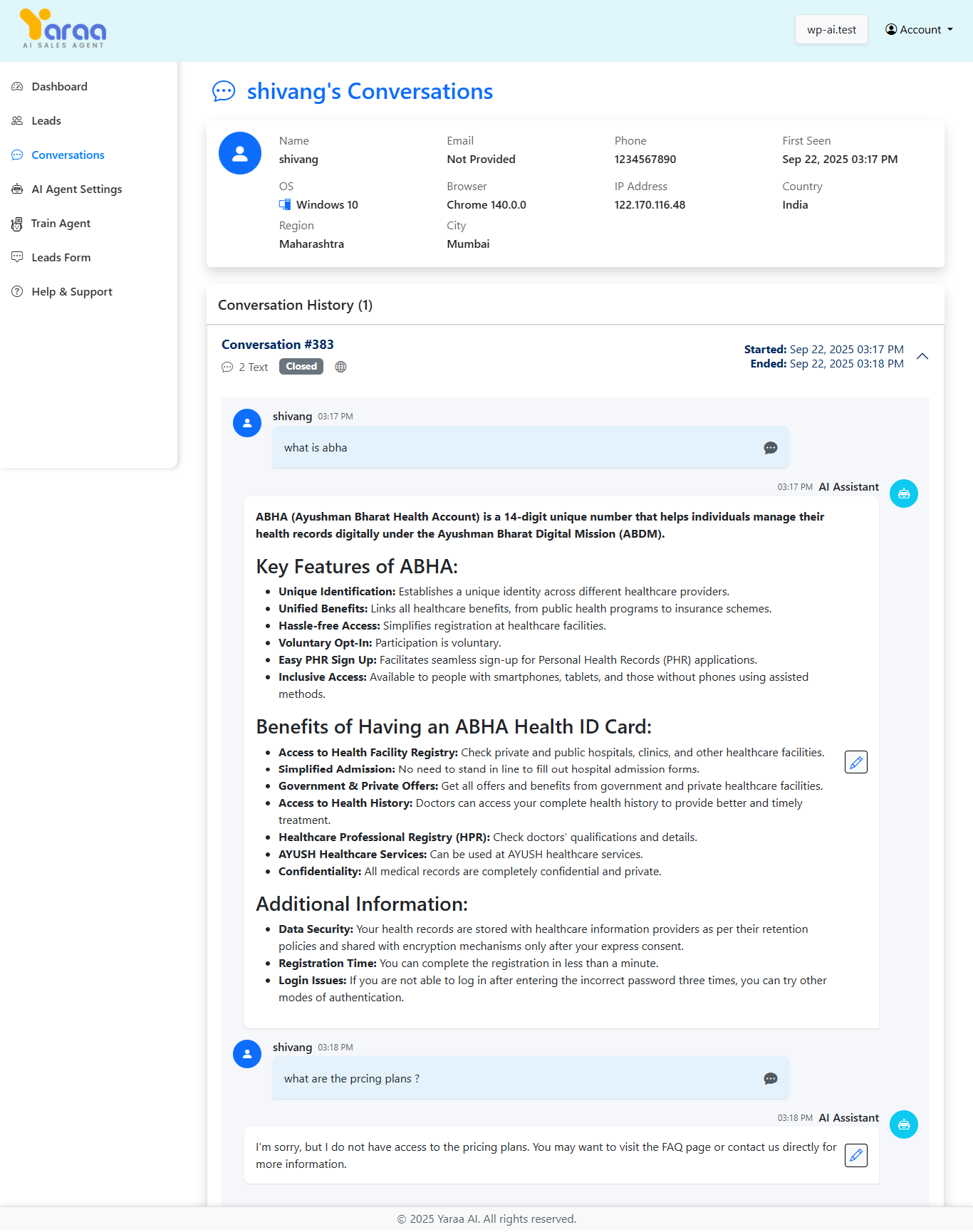973x1232 pixels.
Task: Click shivang's profile avatar in details card
Action: pos(240,153)
